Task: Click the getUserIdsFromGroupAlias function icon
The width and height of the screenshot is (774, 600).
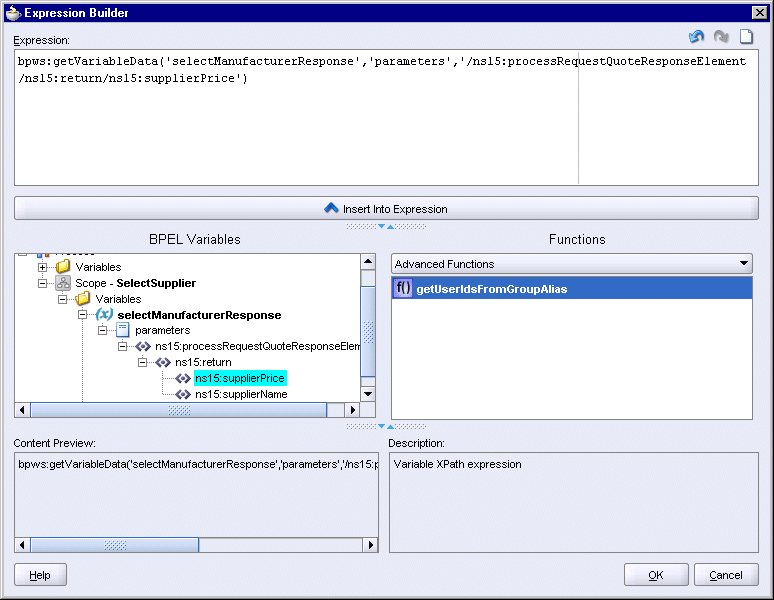Action: [x=403, y=288]
